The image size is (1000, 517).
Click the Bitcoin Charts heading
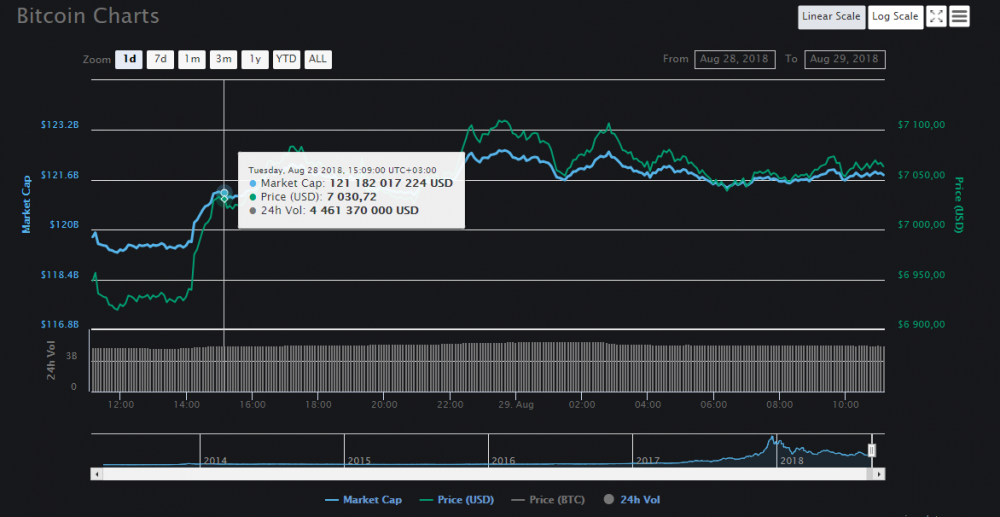[x=88, y=15]
